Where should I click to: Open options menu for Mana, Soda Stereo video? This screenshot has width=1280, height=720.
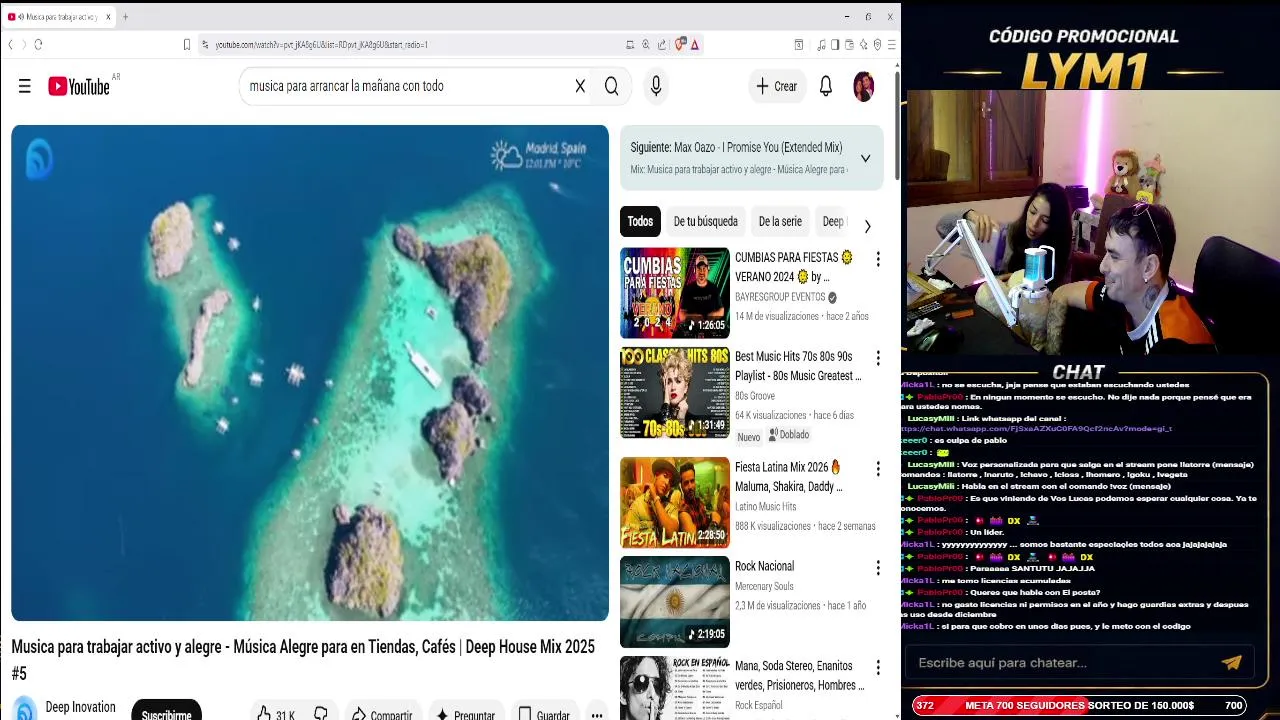(878, 667)
